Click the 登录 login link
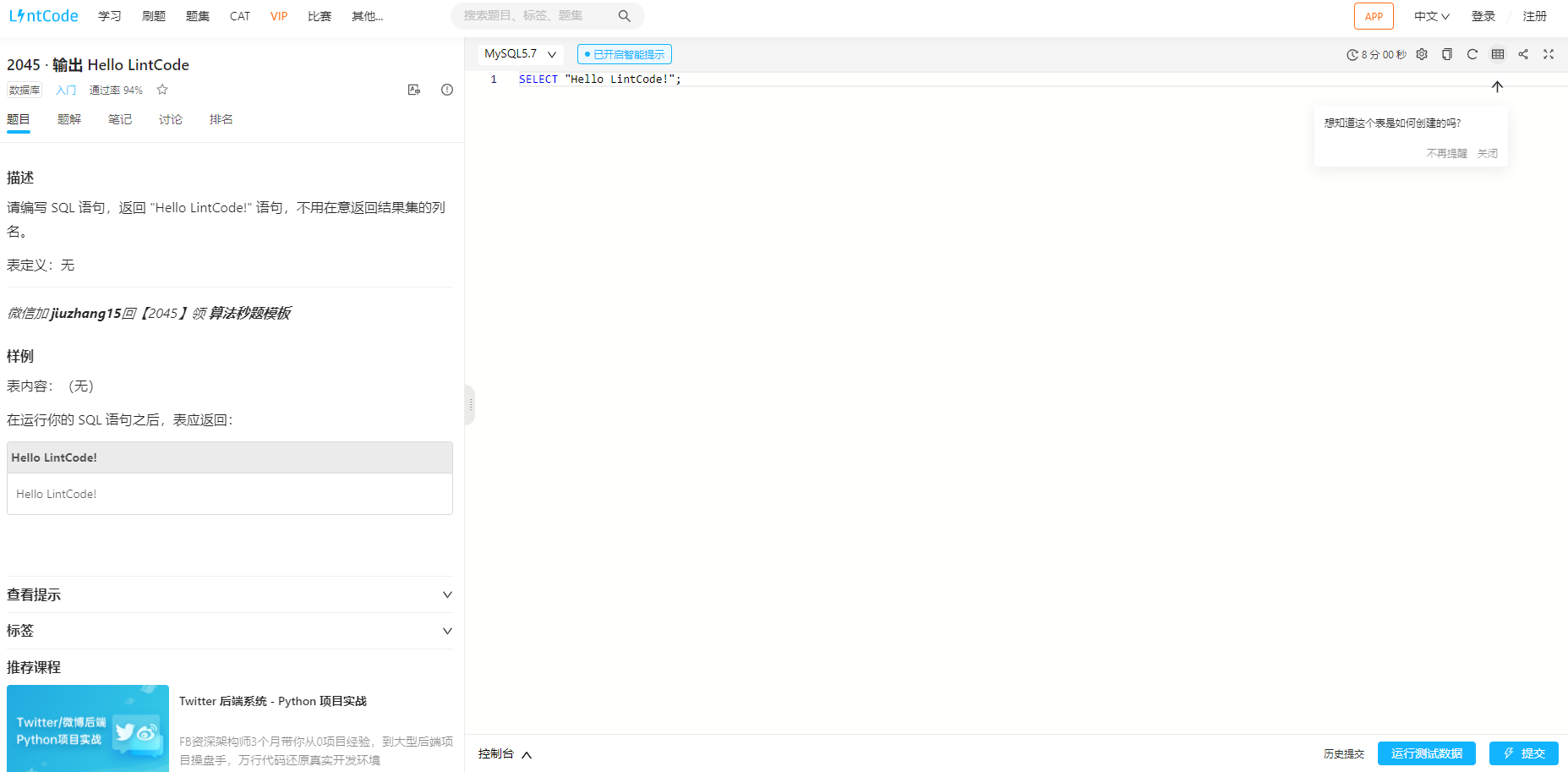Viewport: 1568px width, 772px height. coord(1483,16)
